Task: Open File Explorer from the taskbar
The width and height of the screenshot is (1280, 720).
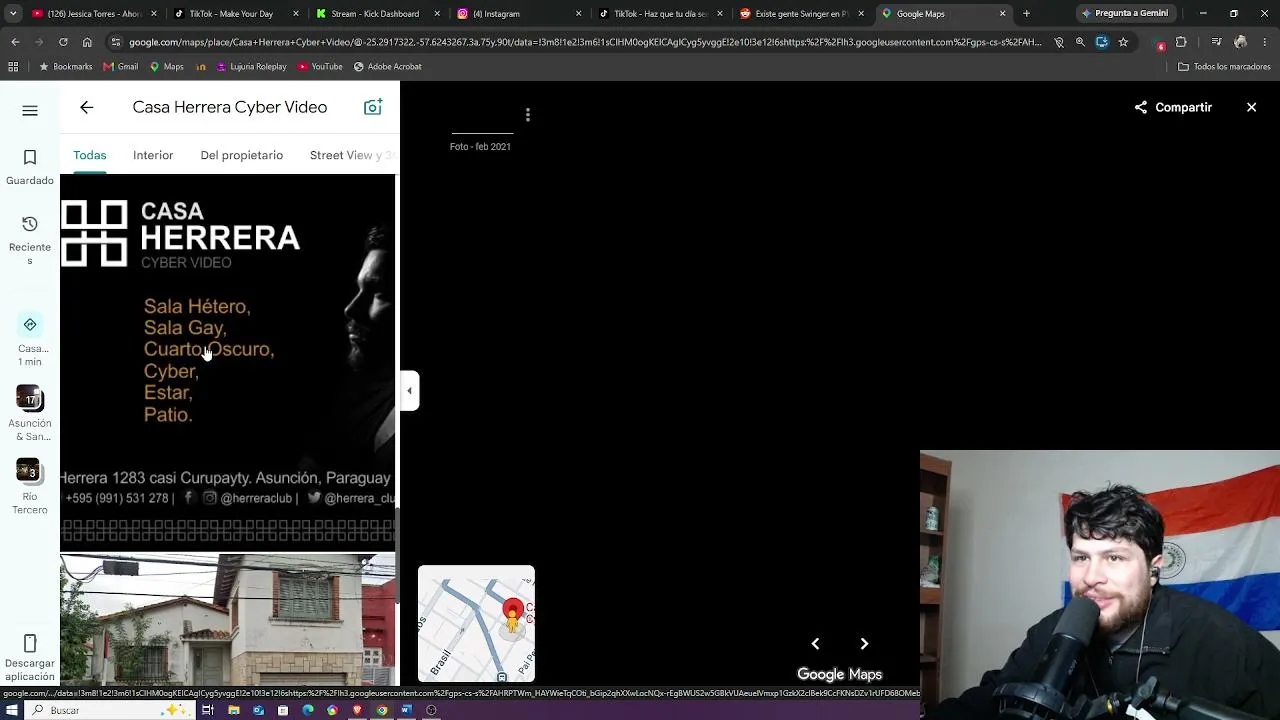Action: 233,710
